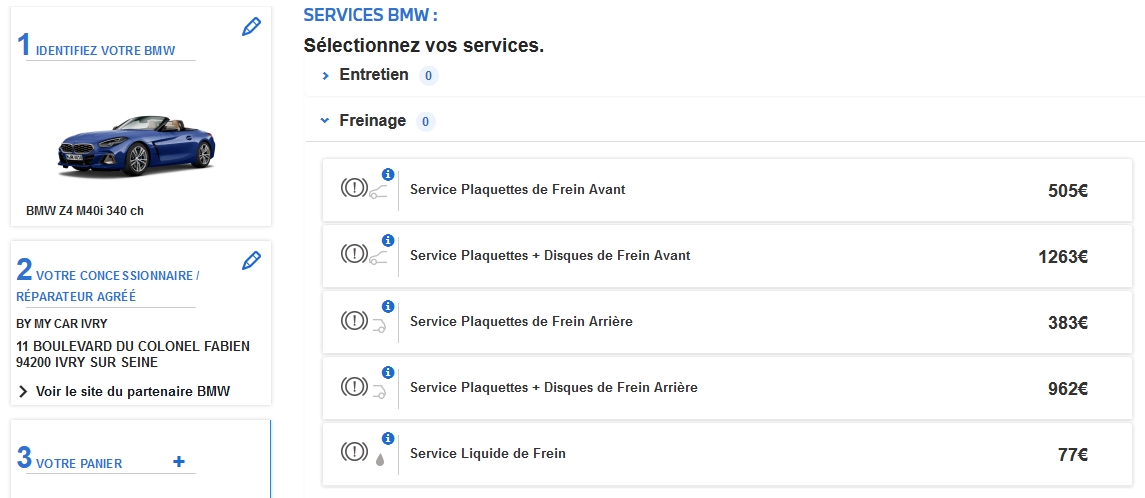Image resolution: width=1145 pixels, height=498 pixels.
Task: Select Service Plaquettes + Disques de Frein Avant
Action: [550, 256]
